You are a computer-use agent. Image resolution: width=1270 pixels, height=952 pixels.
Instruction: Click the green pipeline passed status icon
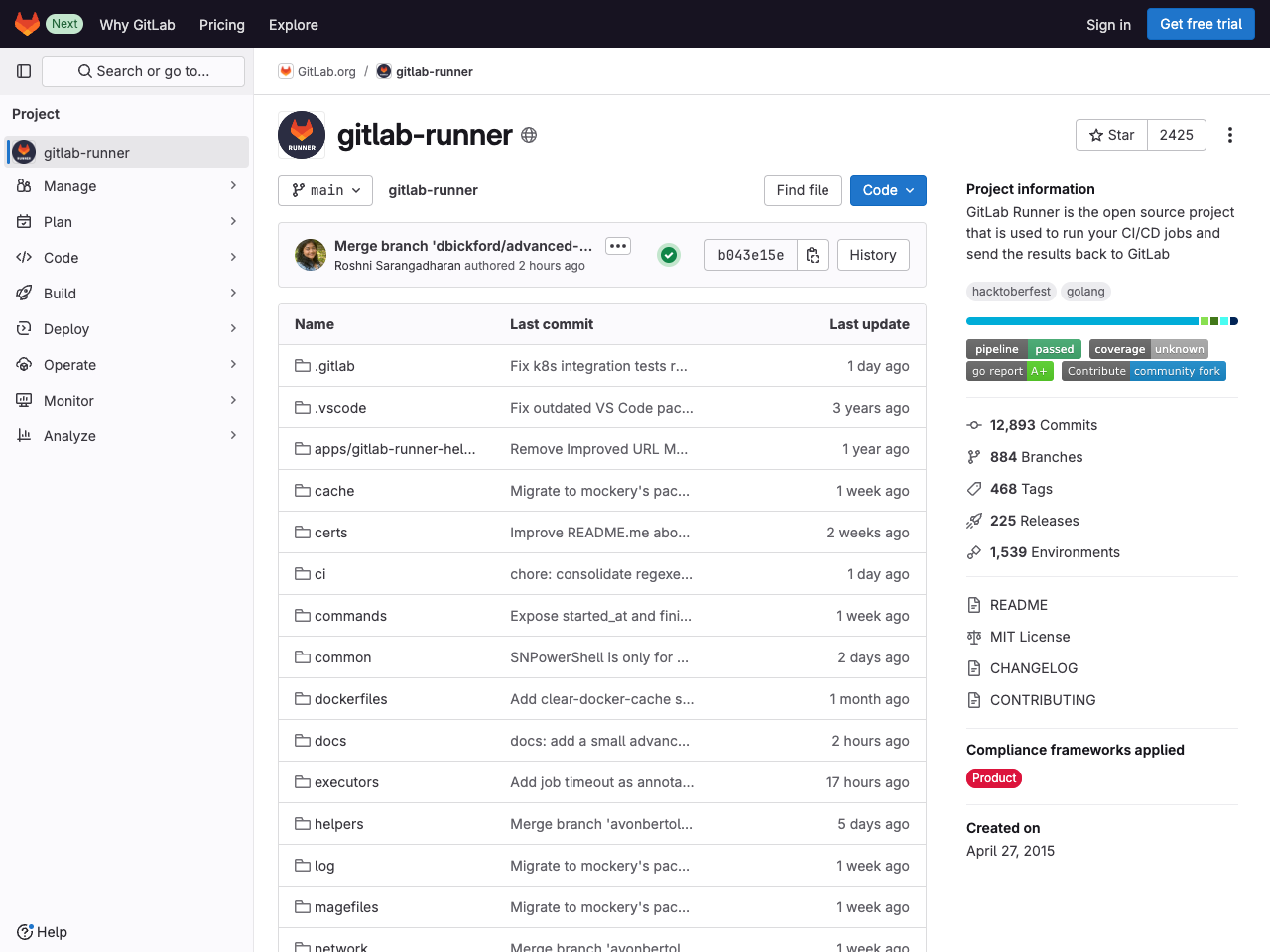tap(669, 255)
